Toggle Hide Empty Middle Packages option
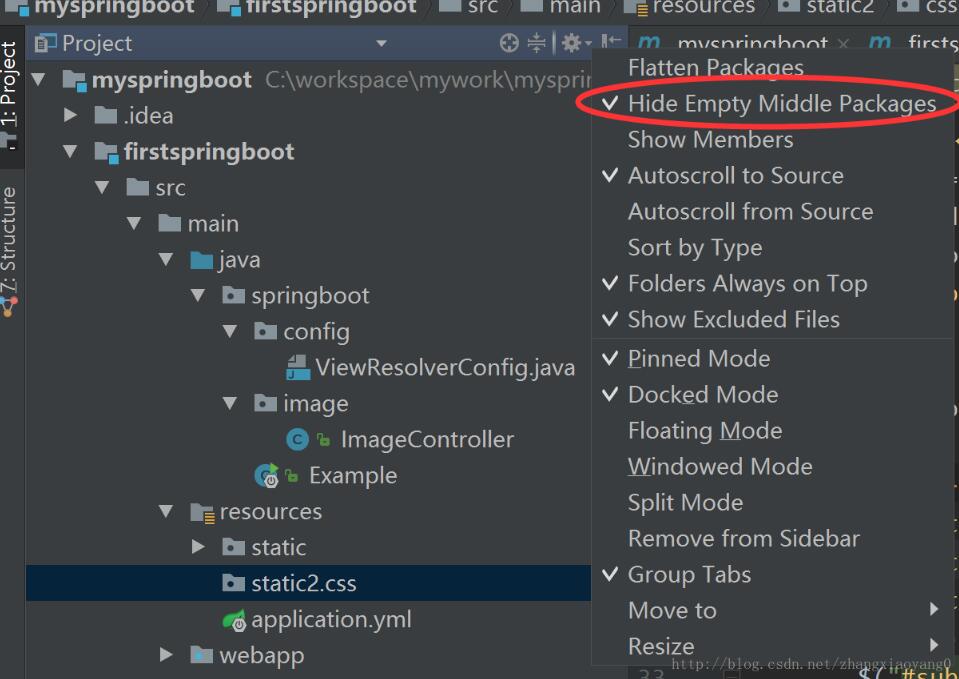Screen dimensions: 959x679 pyautogui.click(x=781, y=104)
